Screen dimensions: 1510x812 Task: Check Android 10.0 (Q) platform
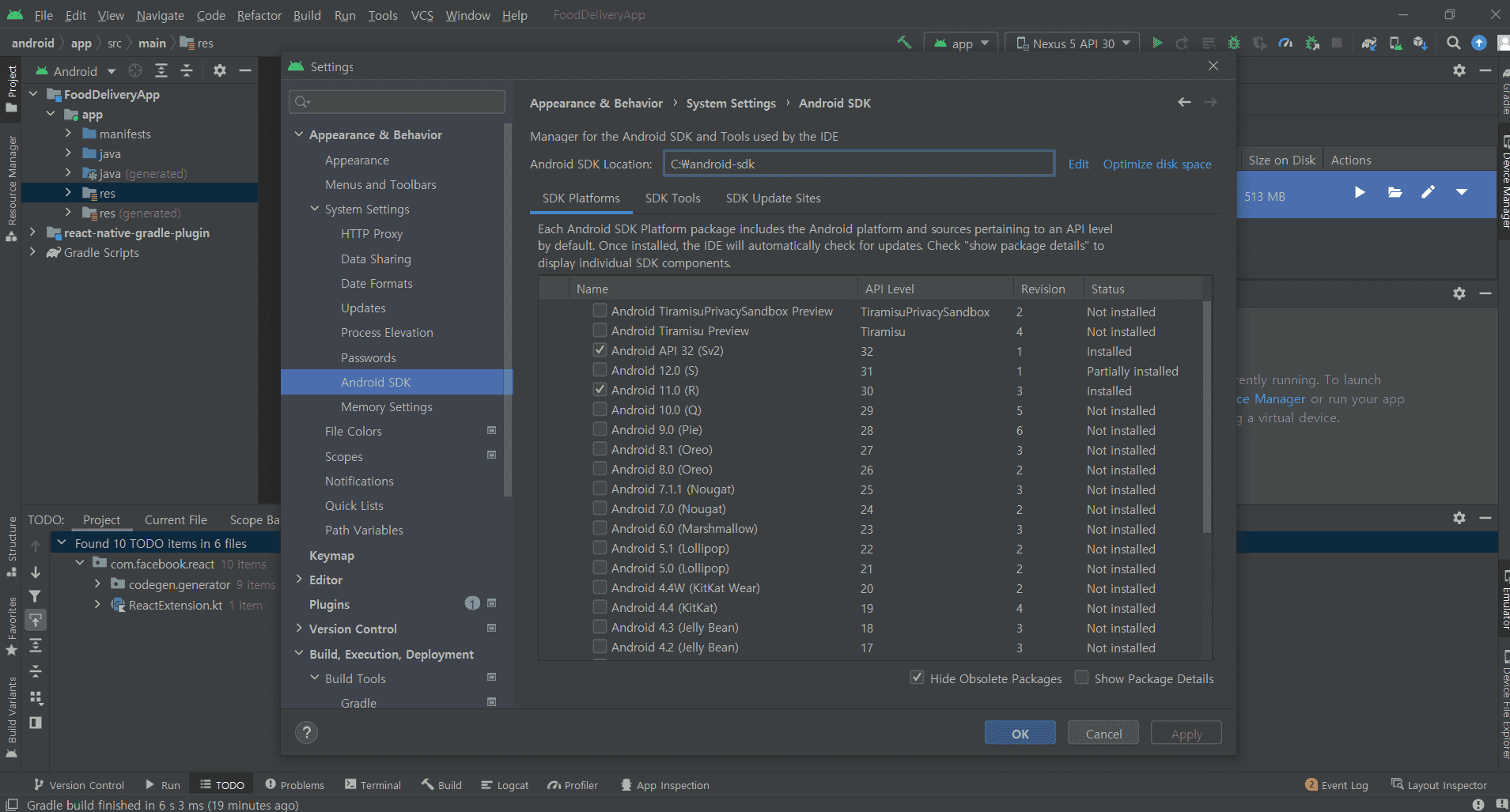click(600, 410)
